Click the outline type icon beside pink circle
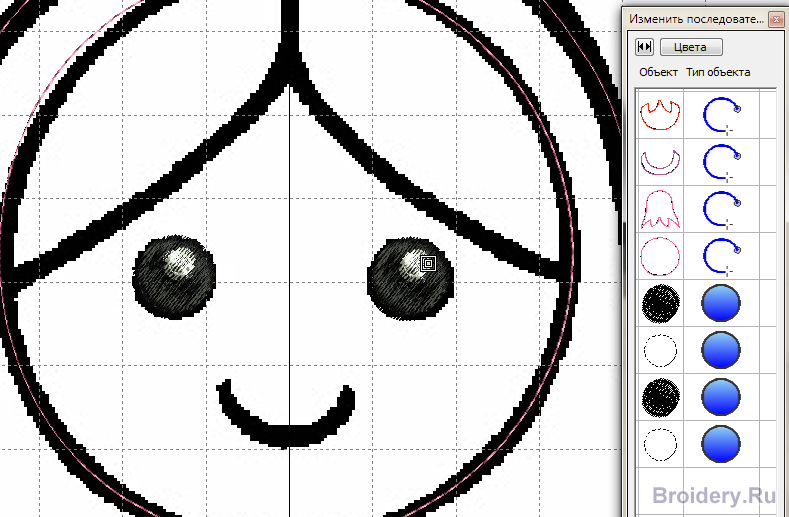789x517 pixels. click(722, 257)
